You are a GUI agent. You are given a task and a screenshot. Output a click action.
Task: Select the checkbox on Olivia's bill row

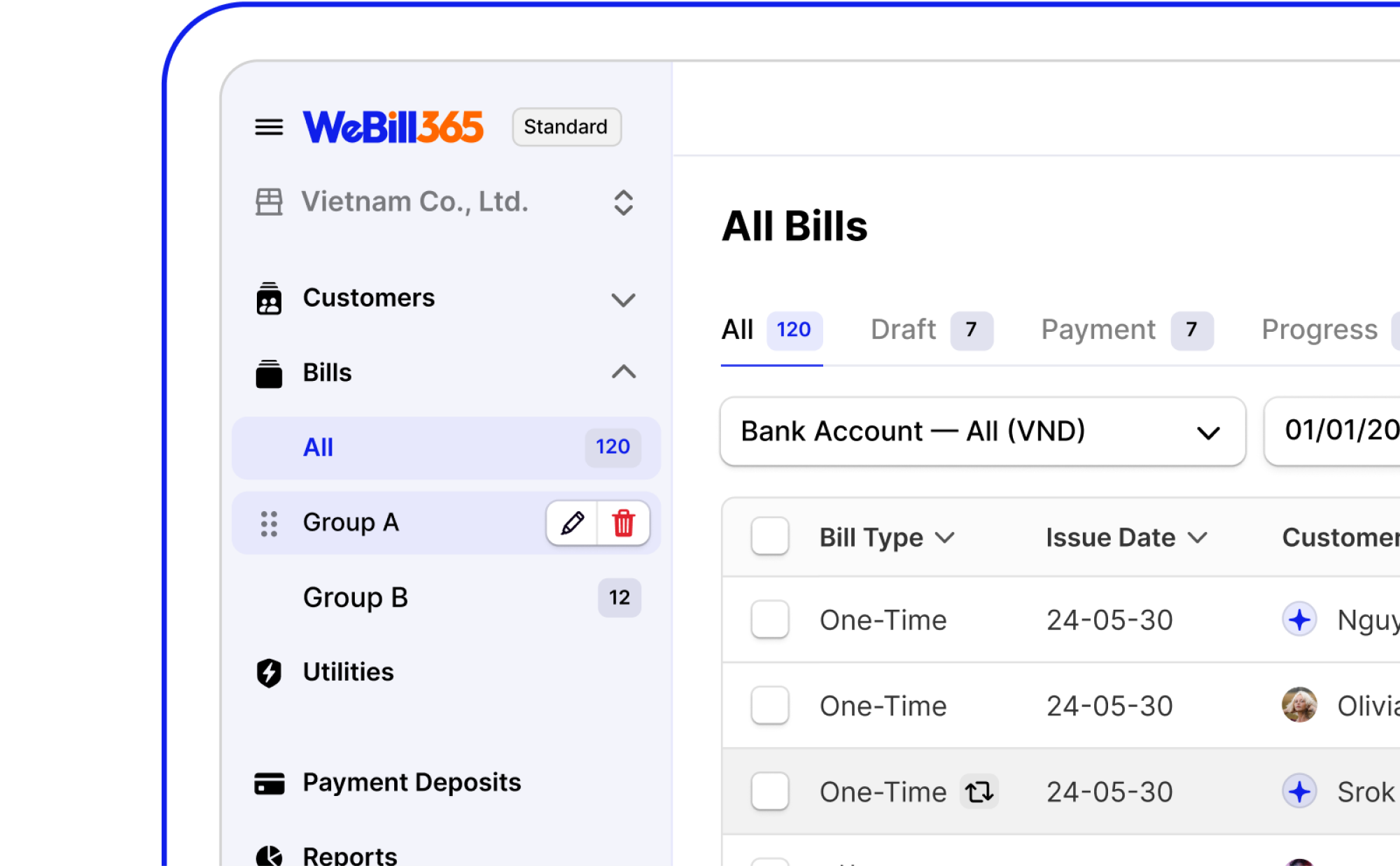(x=769, y=706)
